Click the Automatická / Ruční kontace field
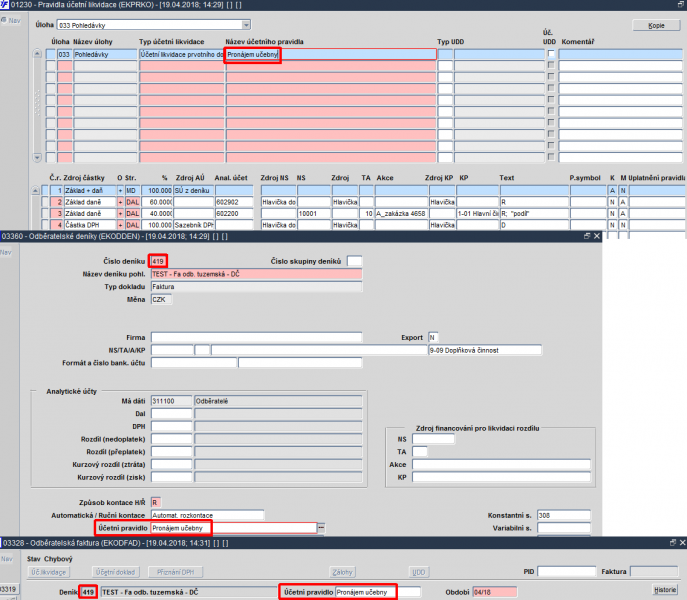This screenshot has width=687, height=600. click(x=208, y=515)
